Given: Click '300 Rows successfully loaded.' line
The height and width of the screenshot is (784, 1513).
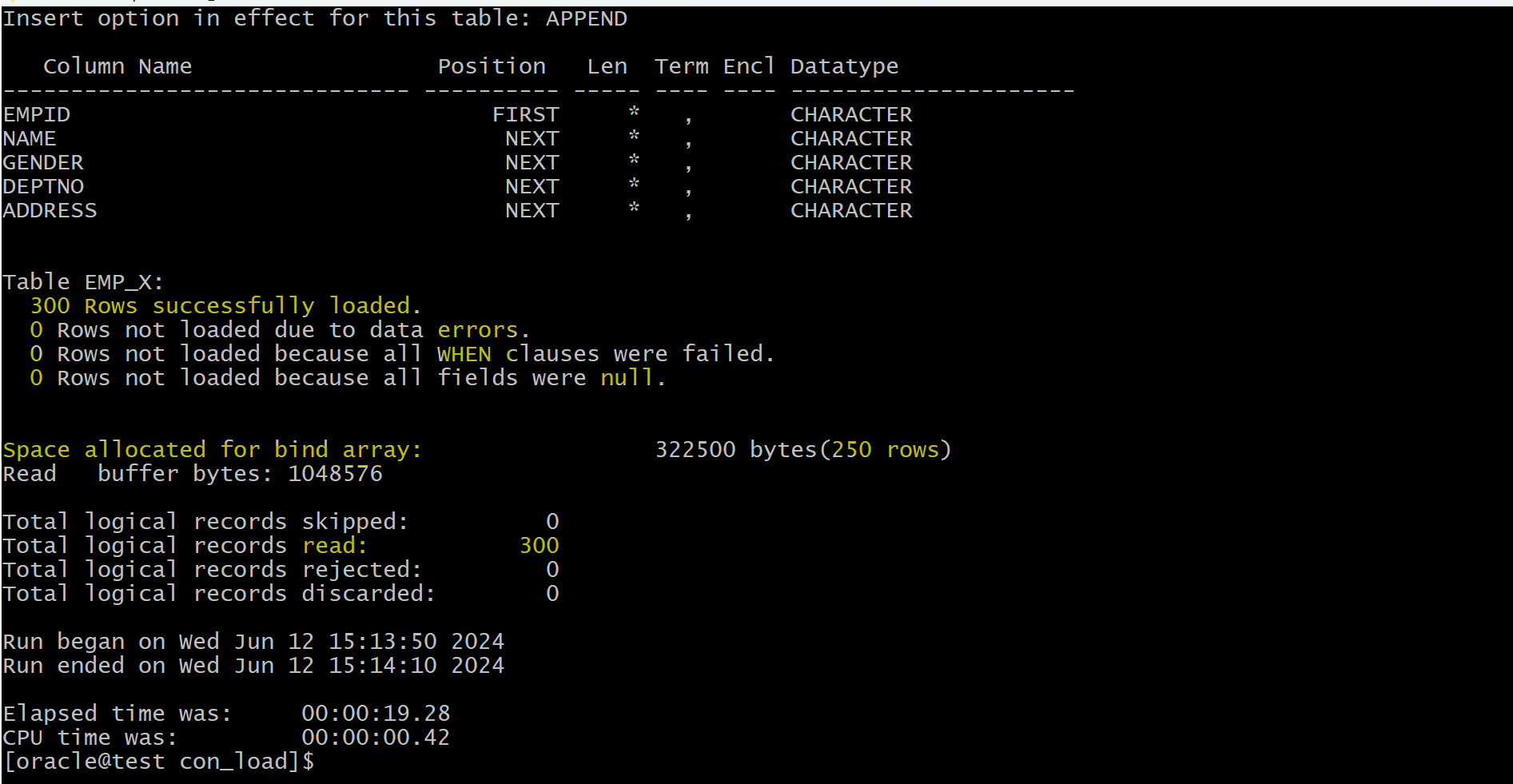Looking at the screenshot, I should click(x=225, y=306).
